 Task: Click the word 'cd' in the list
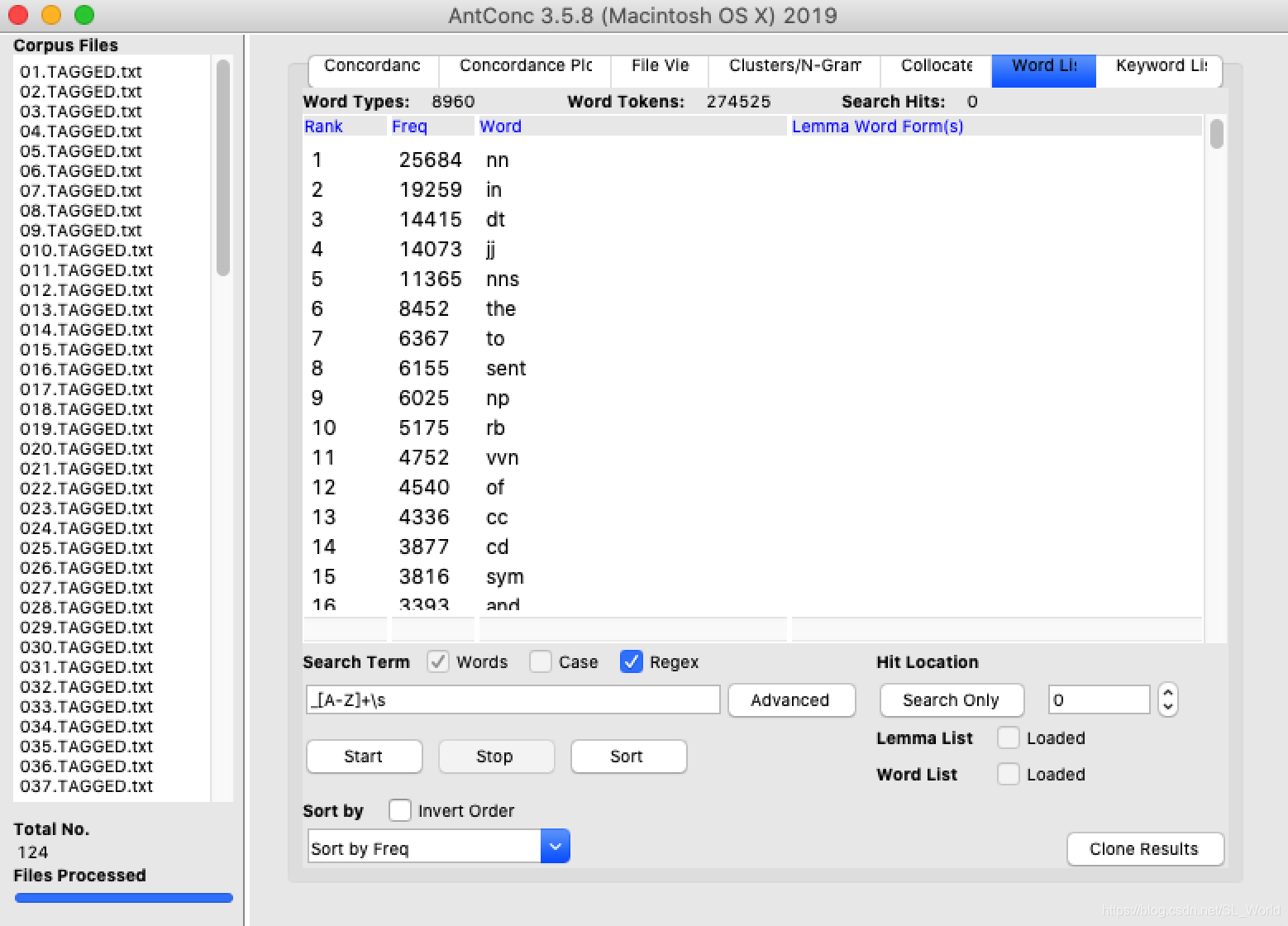coord(498,547)
